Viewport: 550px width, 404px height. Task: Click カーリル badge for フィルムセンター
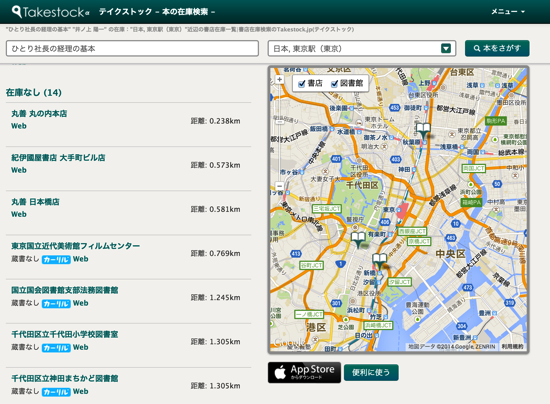(x=56, y=260)
